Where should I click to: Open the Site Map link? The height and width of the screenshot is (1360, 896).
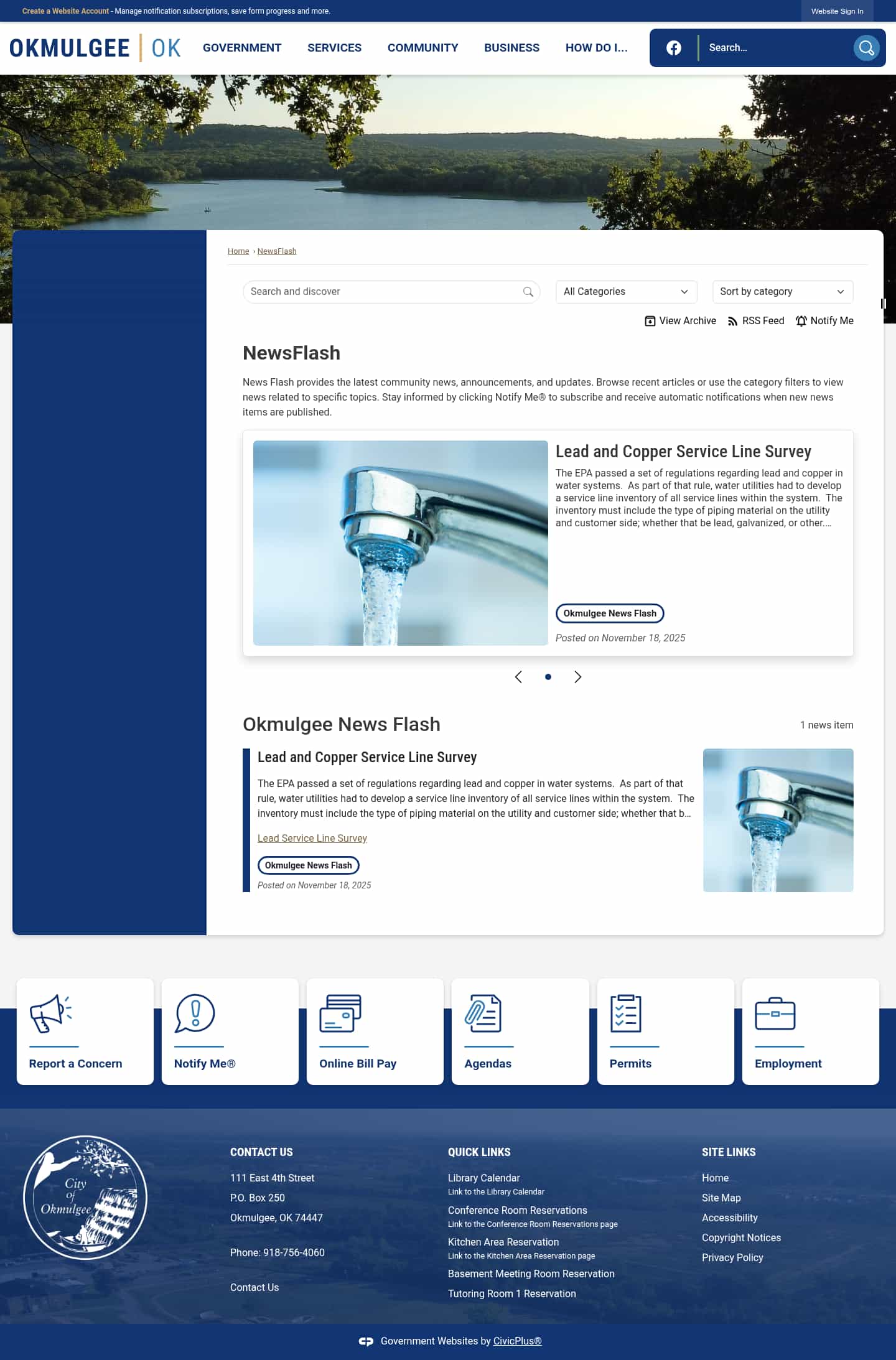(721, 1198)
